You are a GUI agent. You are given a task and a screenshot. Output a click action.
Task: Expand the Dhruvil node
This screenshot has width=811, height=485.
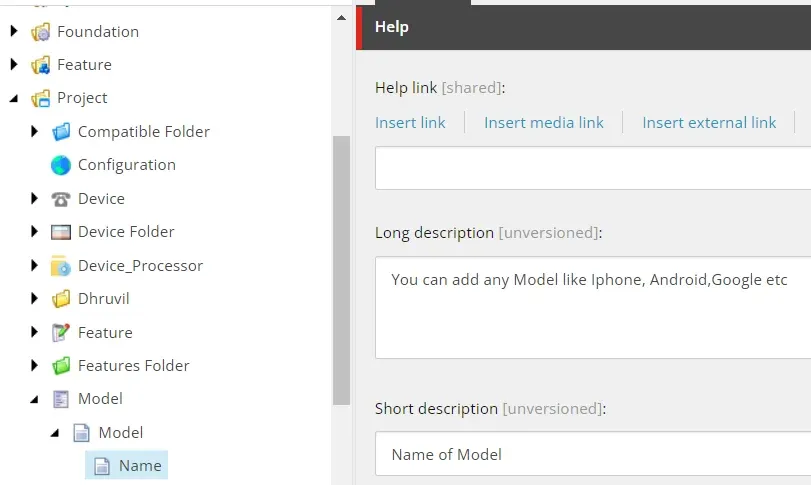(35, 298)
